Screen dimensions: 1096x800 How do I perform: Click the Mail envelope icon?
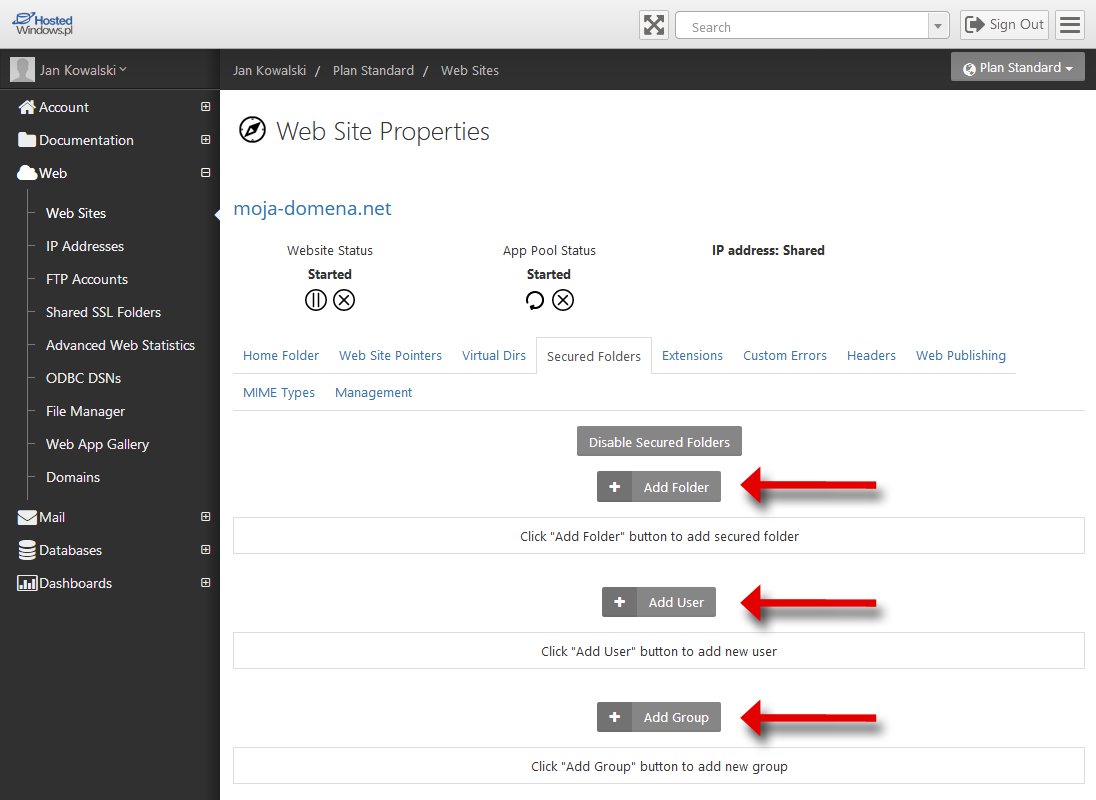[x=27, y=517]
